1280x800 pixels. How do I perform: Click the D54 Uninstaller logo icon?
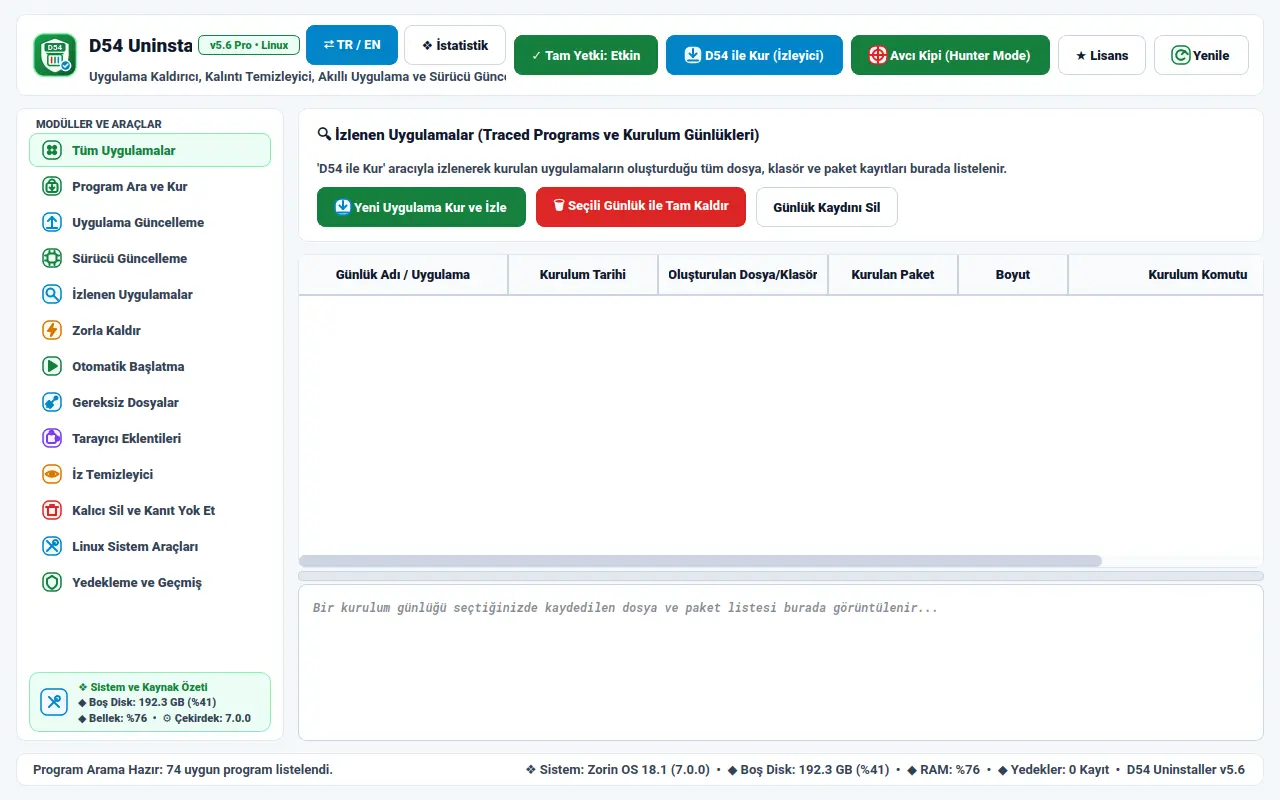pyautogui.click(x=54, y=55)
